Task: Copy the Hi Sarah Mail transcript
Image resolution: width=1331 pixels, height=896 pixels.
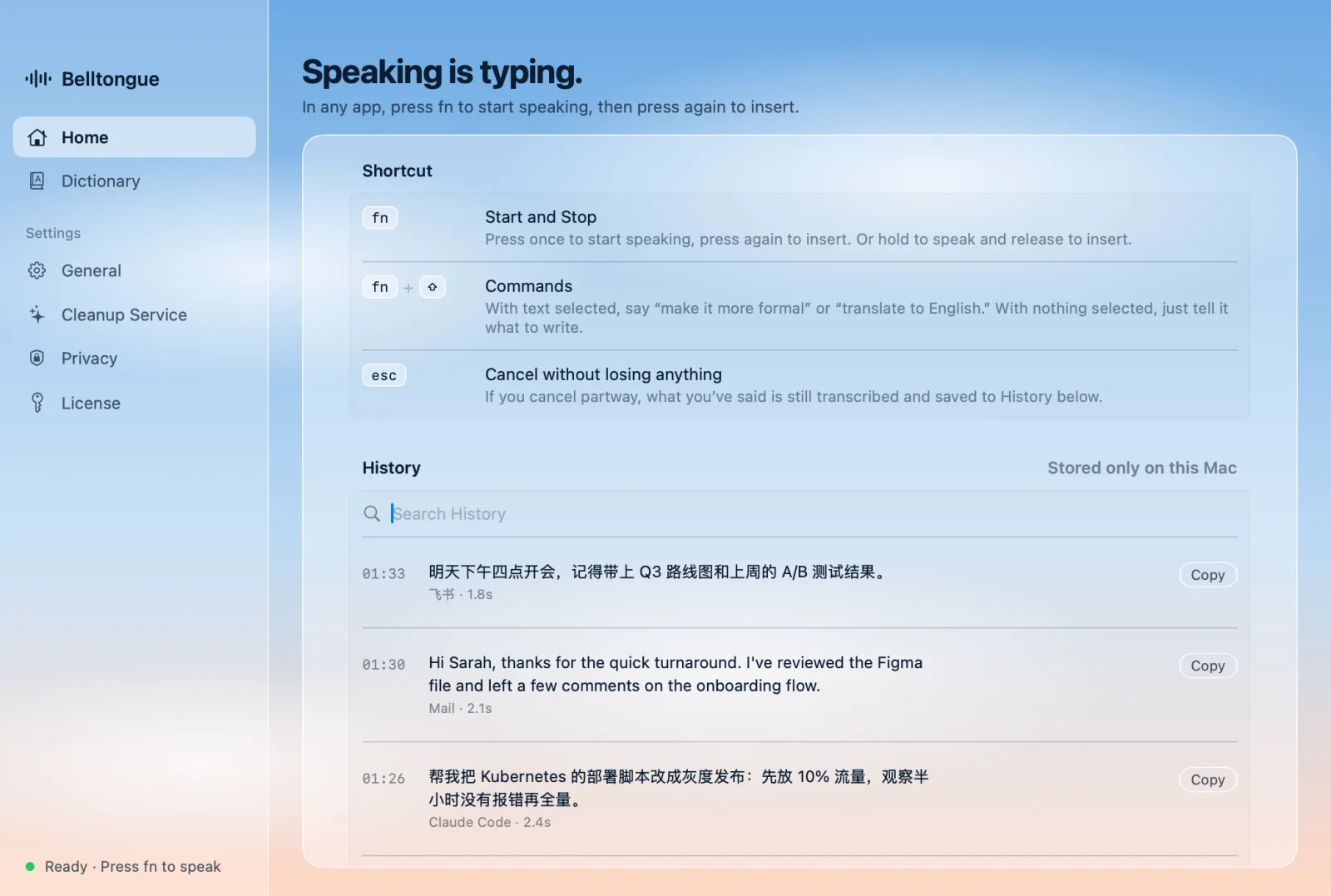Action: [1208, 666]
